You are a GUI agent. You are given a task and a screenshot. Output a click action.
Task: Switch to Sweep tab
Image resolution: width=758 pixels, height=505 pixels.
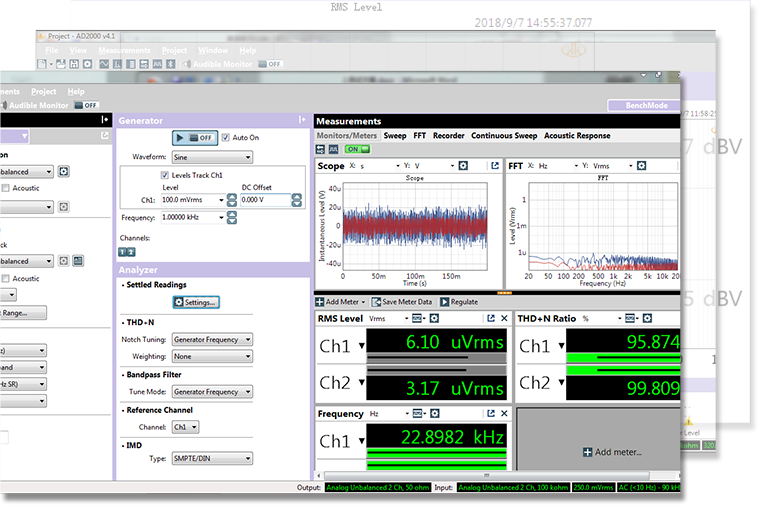click(x=395, y=136)
